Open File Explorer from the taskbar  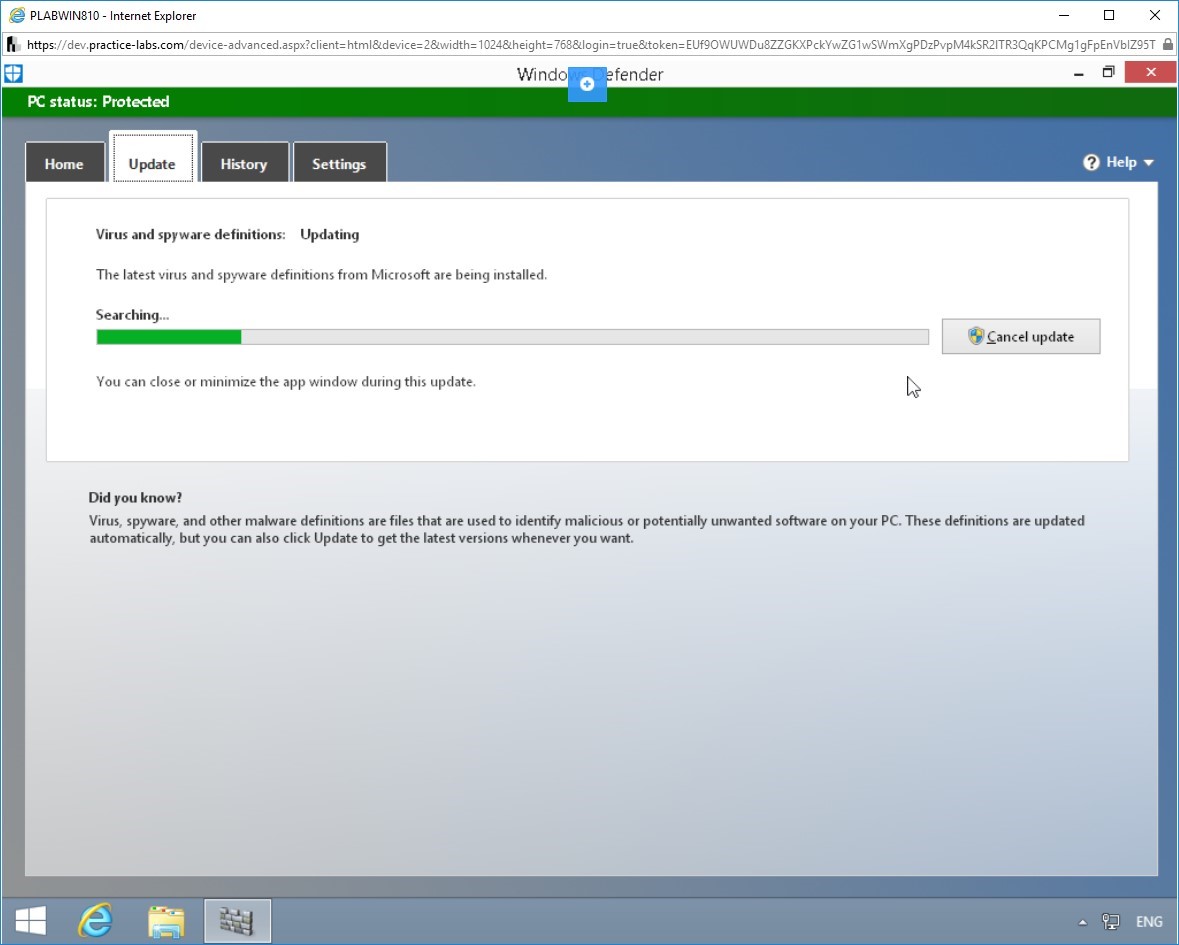coord(166,922)
